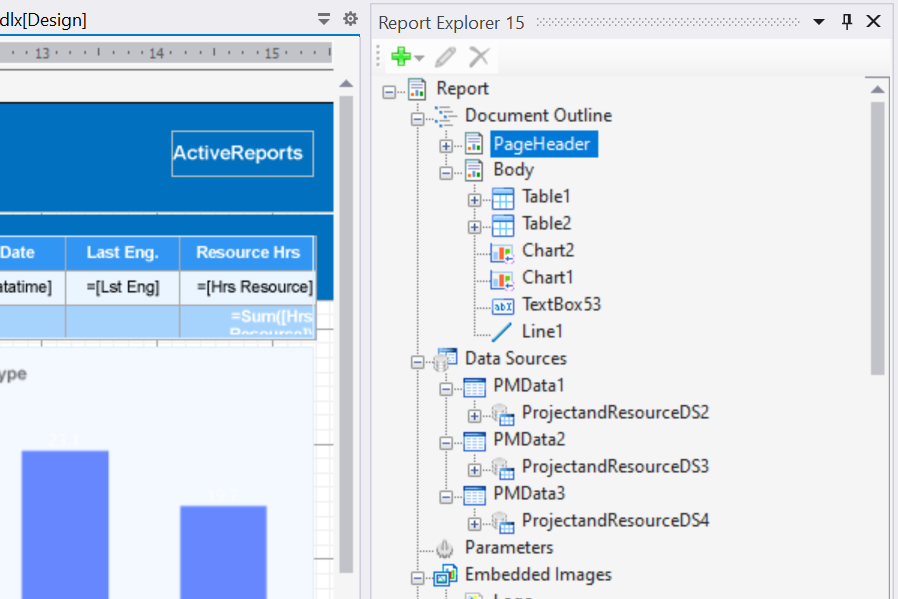Select the Resource Hrs header cell
This screenshot has width=898, height=599.
[247, 253]
